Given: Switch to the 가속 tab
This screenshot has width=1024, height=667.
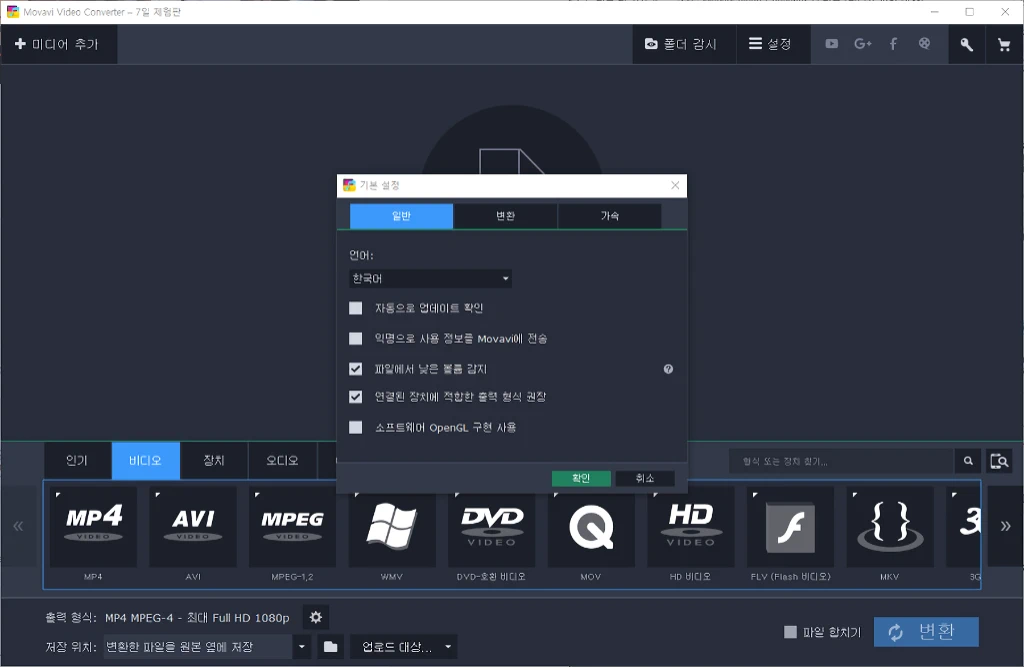Looking at the screenshot, I should (610, 216).
